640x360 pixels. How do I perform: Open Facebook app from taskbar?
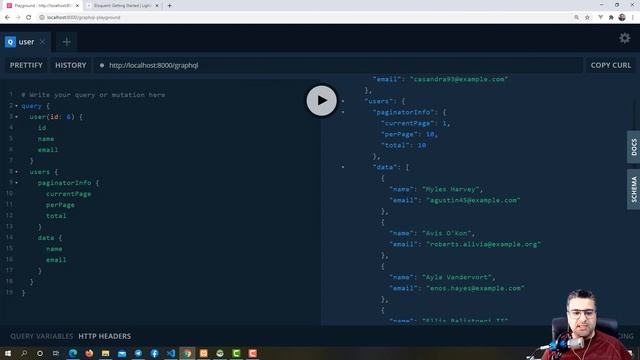(154, 353)
